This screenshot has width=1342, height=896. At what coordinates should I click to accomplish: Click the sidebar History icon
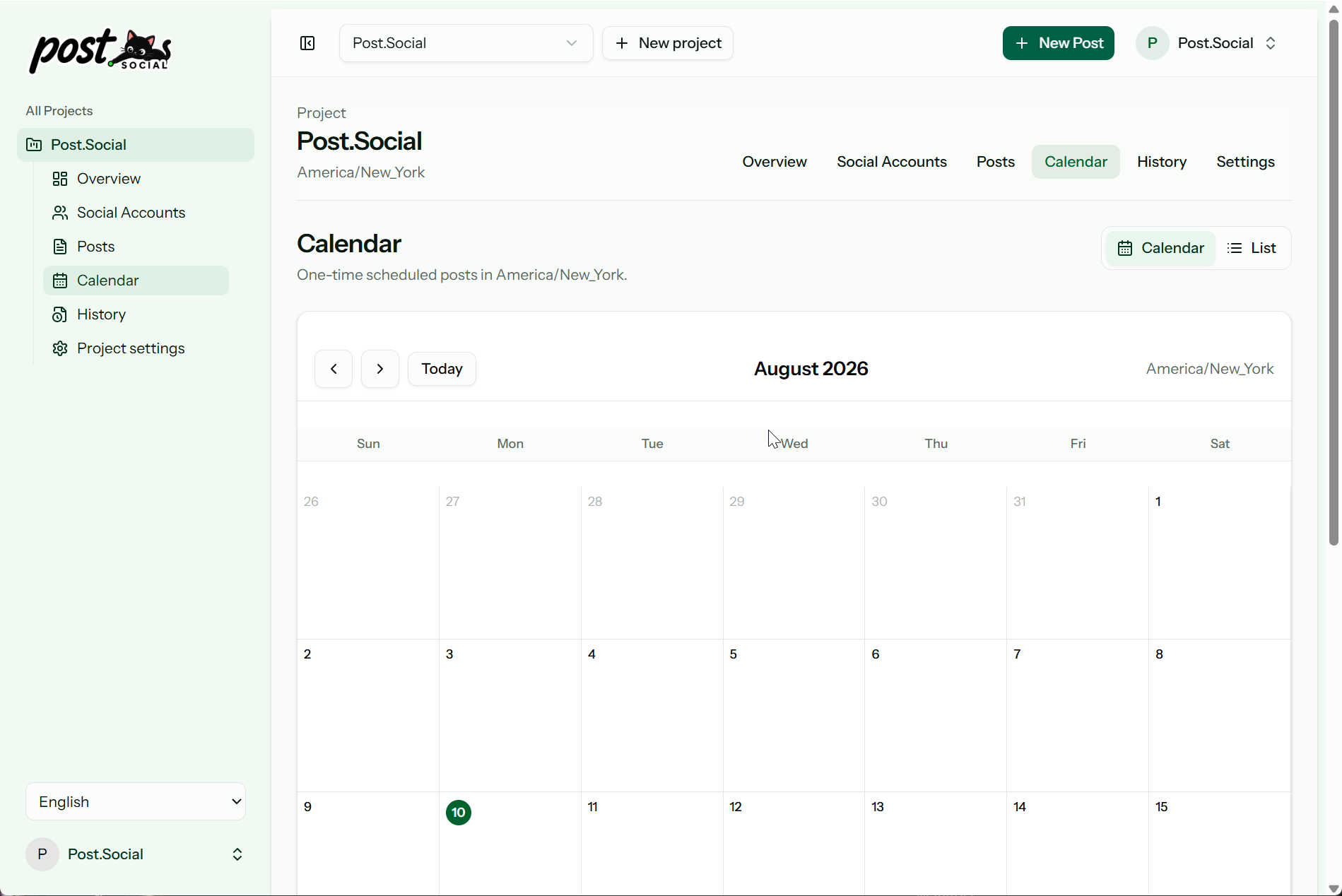point(60,314)
